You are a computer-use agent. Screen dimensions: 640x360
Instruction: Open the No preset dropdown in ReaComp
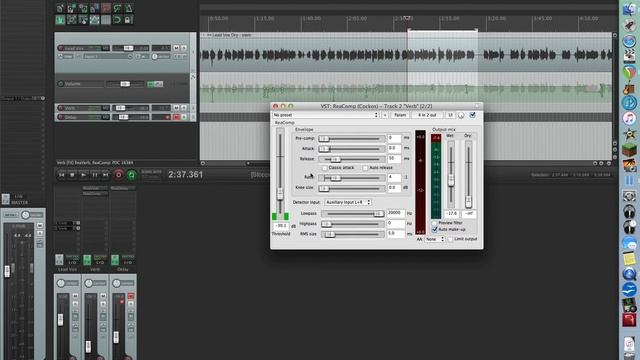(326, 115)
